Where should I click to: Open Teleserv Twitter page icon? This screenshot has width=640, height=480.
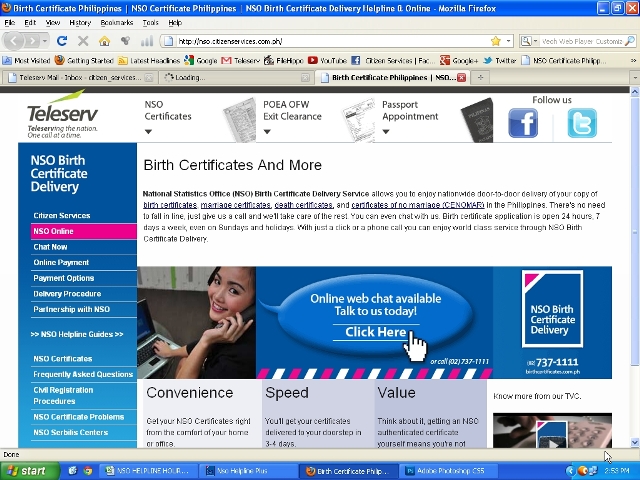pyautogui.click(x=582, y=123)
